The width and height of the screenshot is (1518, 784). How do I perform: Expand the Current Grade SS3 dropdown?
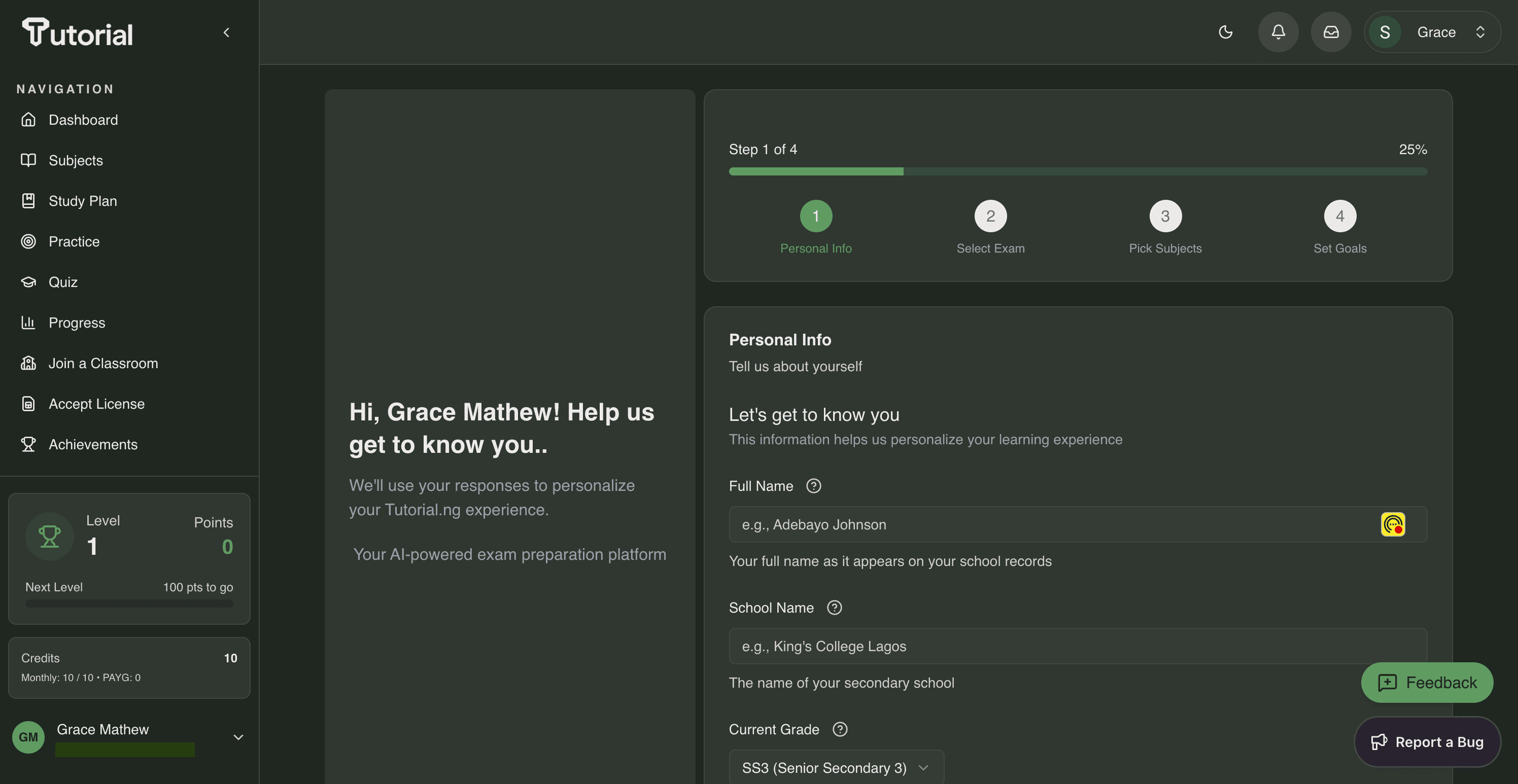(x=836, y=767)
